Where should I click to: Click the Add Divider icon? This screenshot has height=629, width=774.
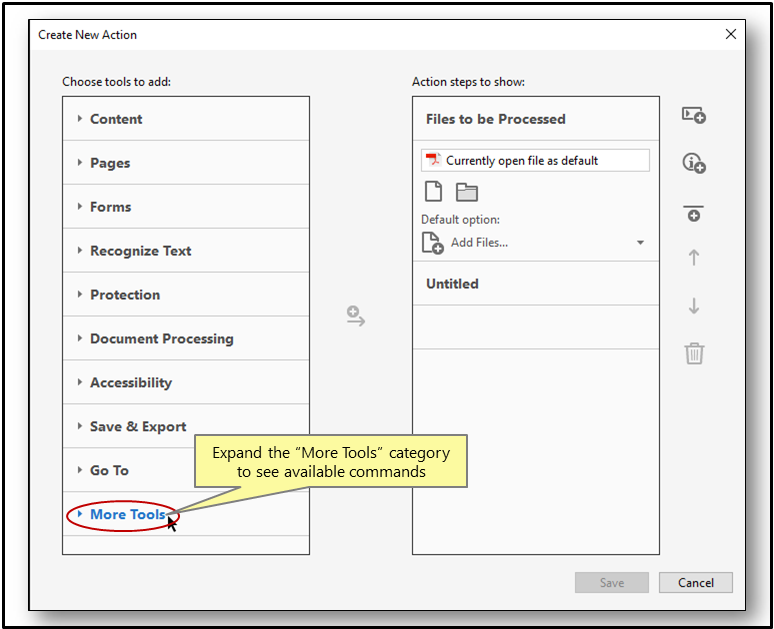[x=694, y=213]
